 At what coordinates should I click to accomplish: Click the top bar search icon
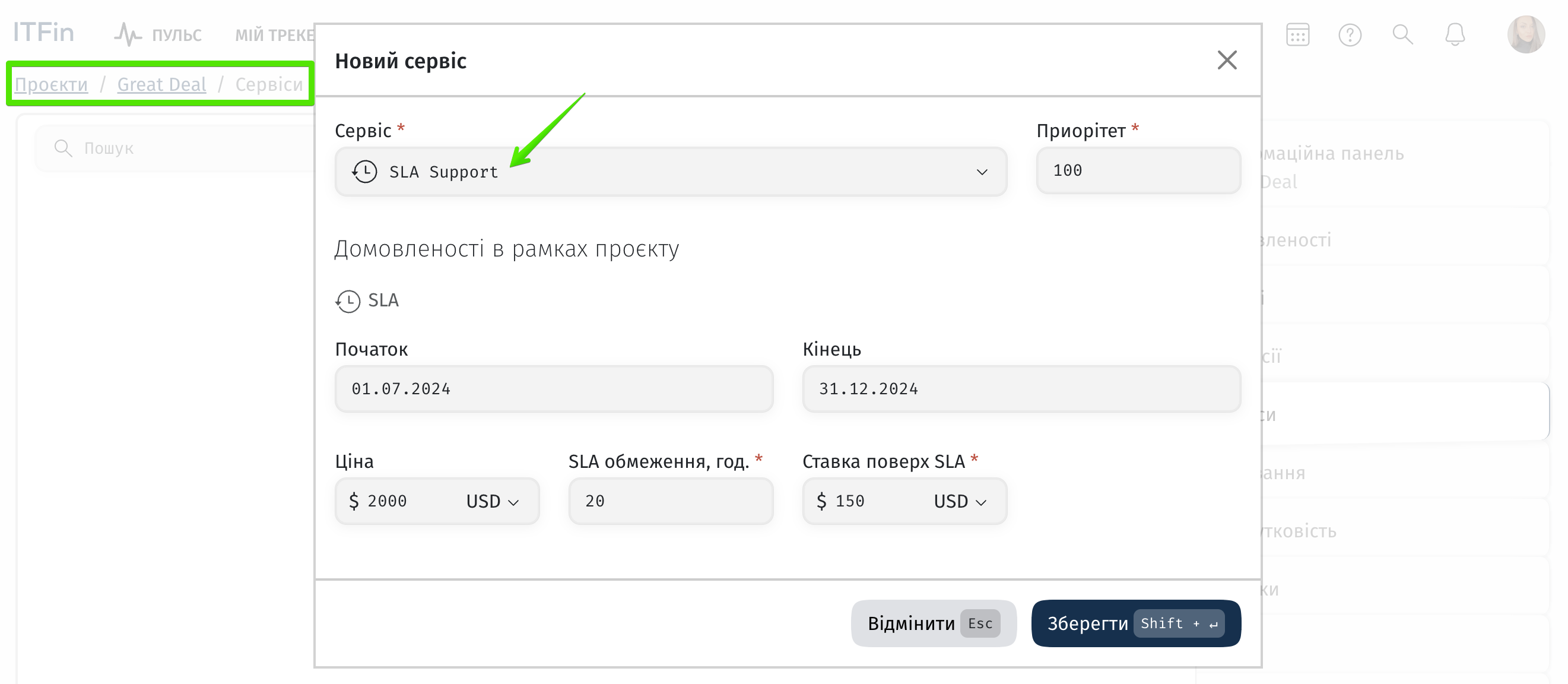coord(1402,34)
